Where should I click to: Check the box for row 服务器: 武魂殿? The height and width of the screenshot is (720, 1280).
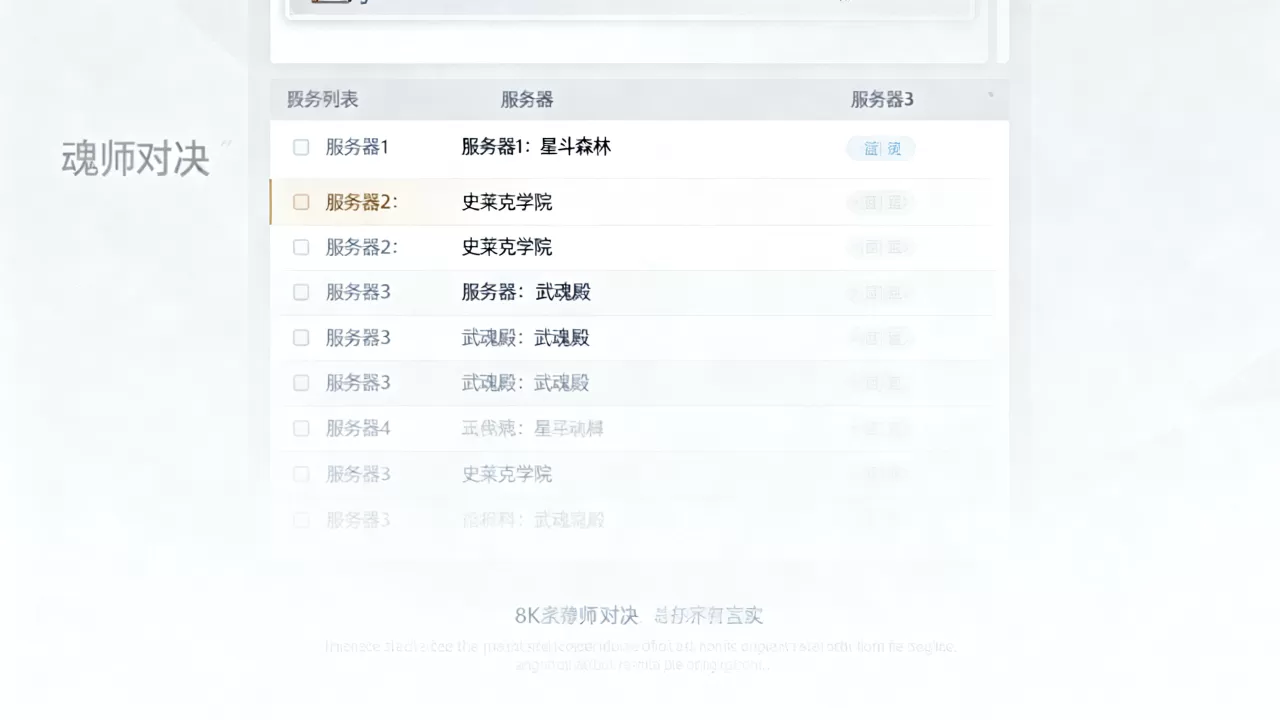pyautogui.click(x=301, y=292)
